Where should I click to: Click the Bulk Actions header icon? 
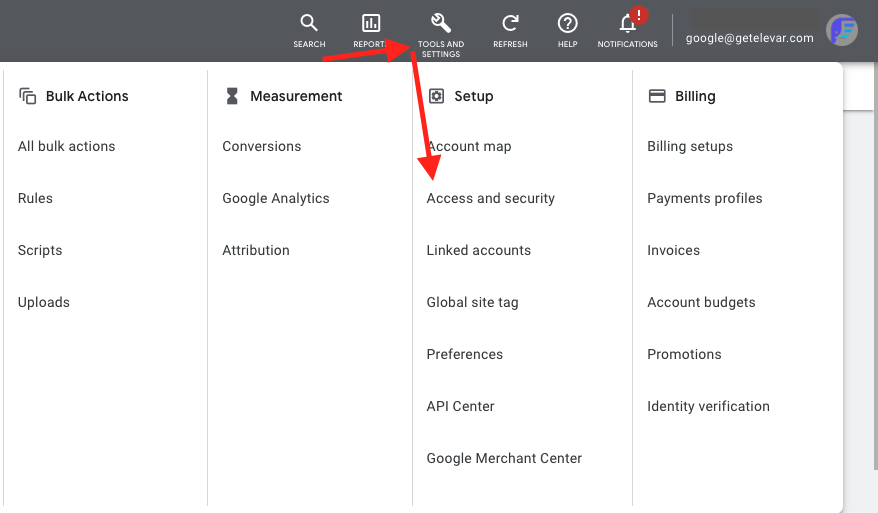[27, 96]
